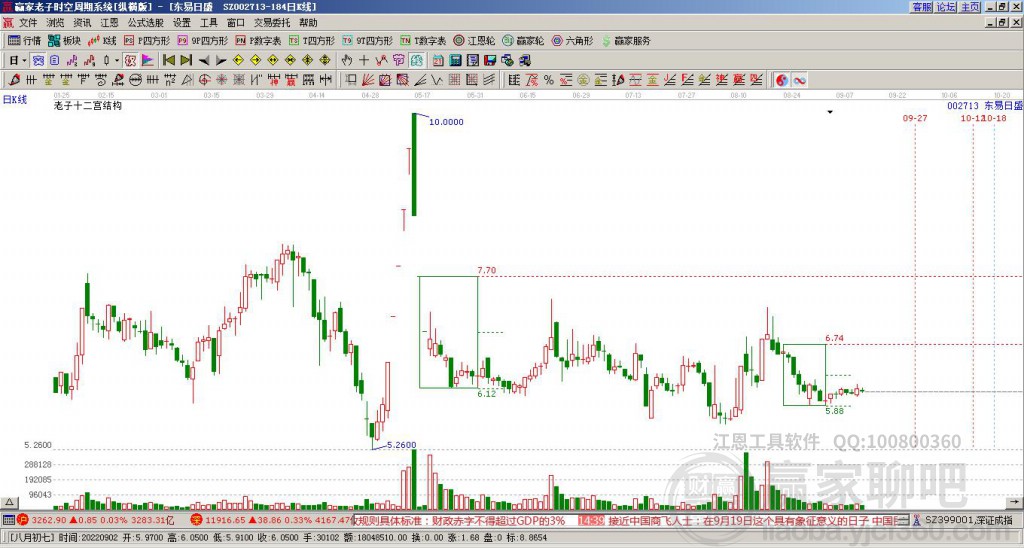Open the 江恩 menu
The image size is (1024, 548).
click(110, 23)
